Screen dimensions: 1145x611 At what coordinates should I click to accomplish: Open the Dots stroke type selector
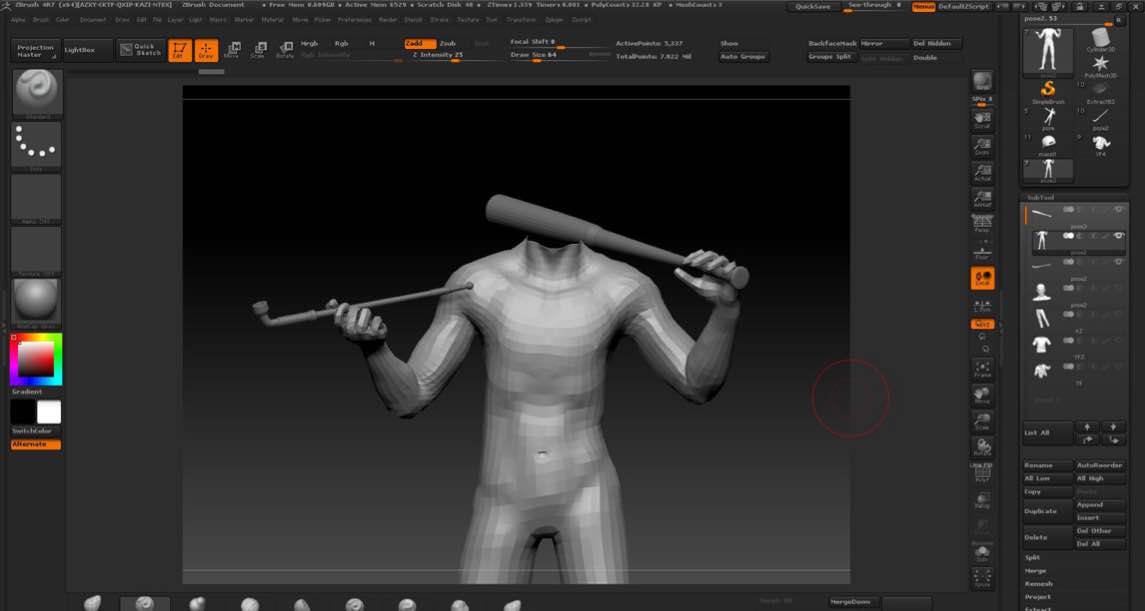(x=36, y=146)
